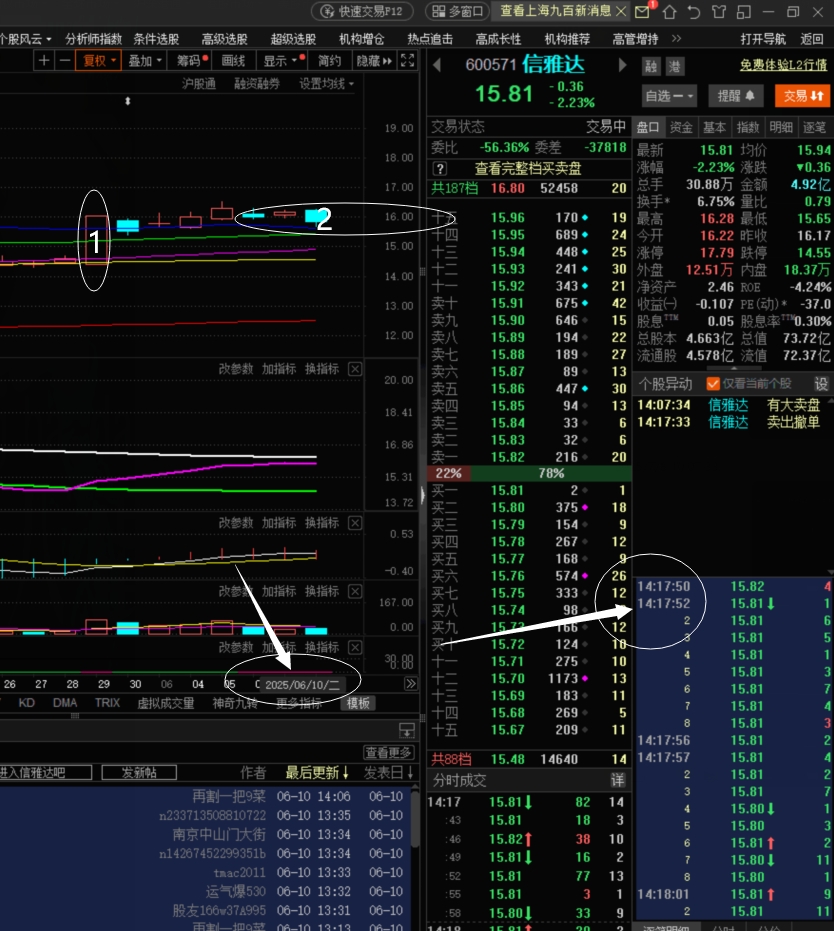This screenshot has height=931, width=834.
Task: Open the 复权 dropdown
Action: [x=99, y=61]
